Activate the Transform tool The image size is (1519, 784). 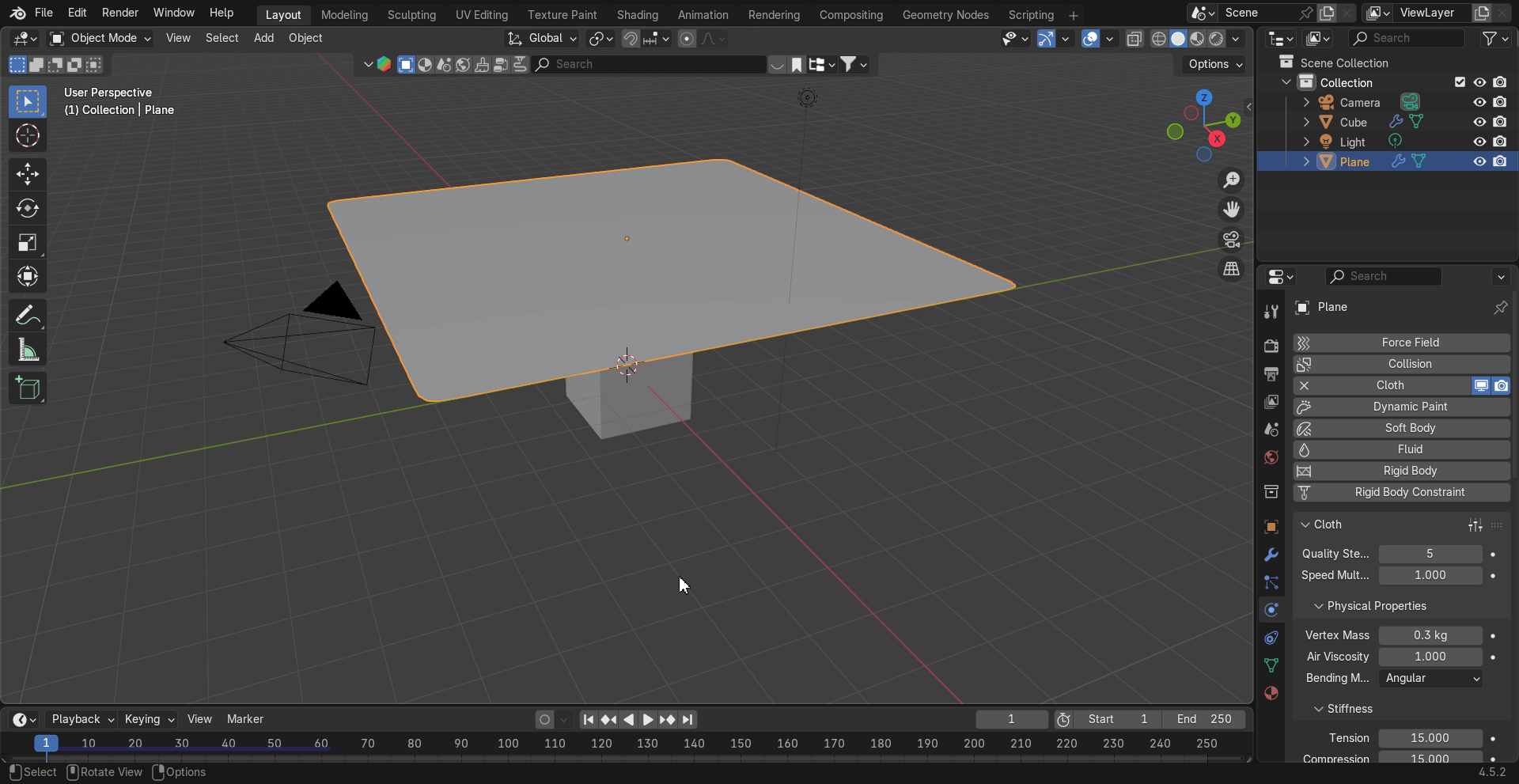point(28,276)
